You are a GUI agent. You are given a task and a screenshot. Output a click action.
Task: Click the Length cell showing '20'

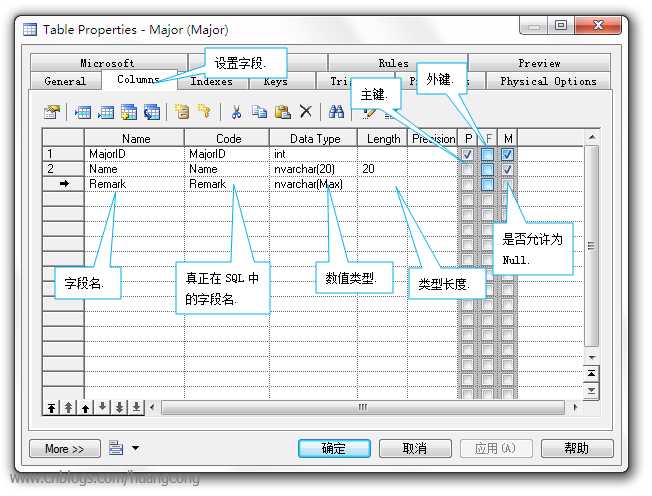(x=382, y=169)
